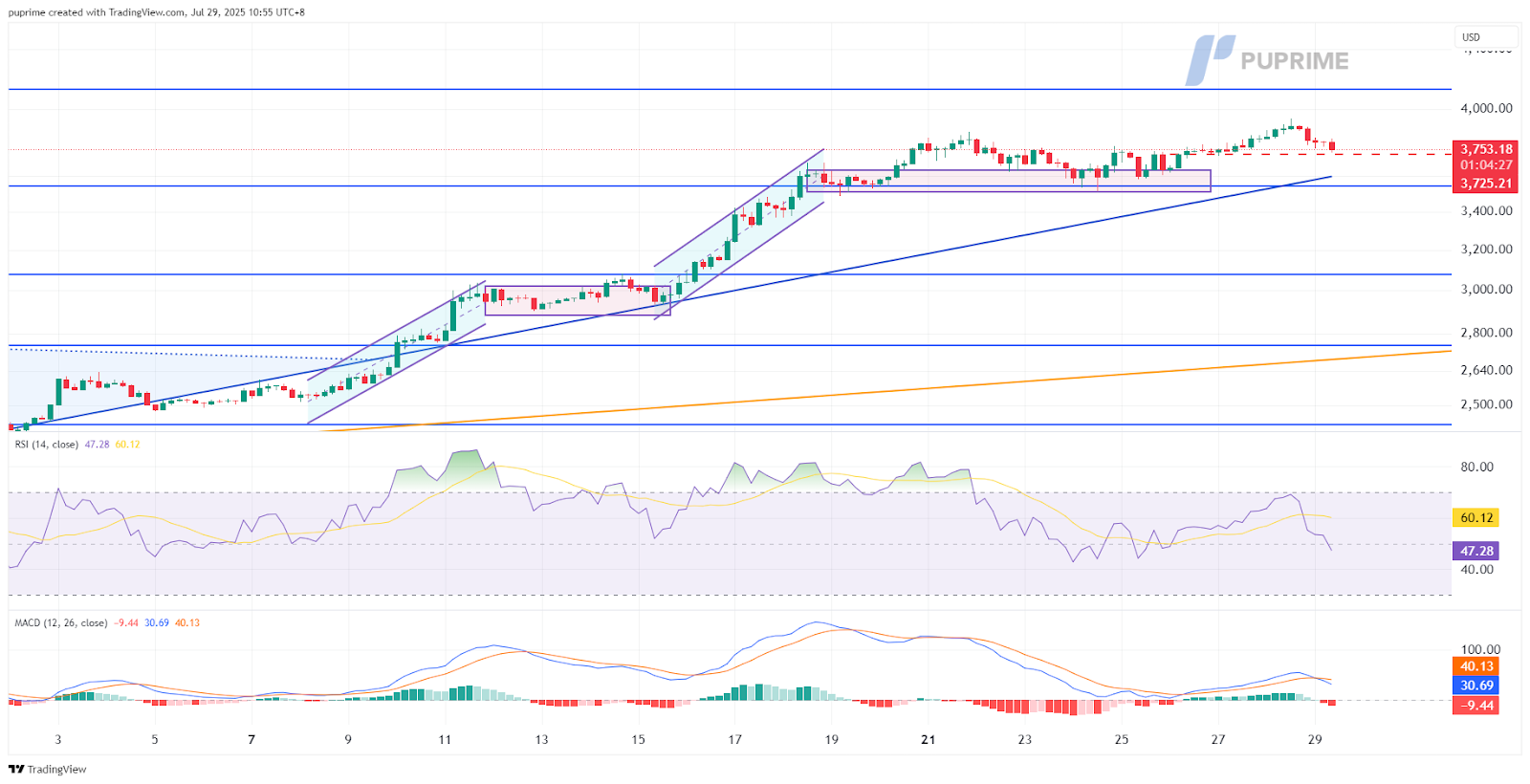
Task: Click the 2,800.00 price axis label
Action: pyautogui.click(x=1486, y=333)
